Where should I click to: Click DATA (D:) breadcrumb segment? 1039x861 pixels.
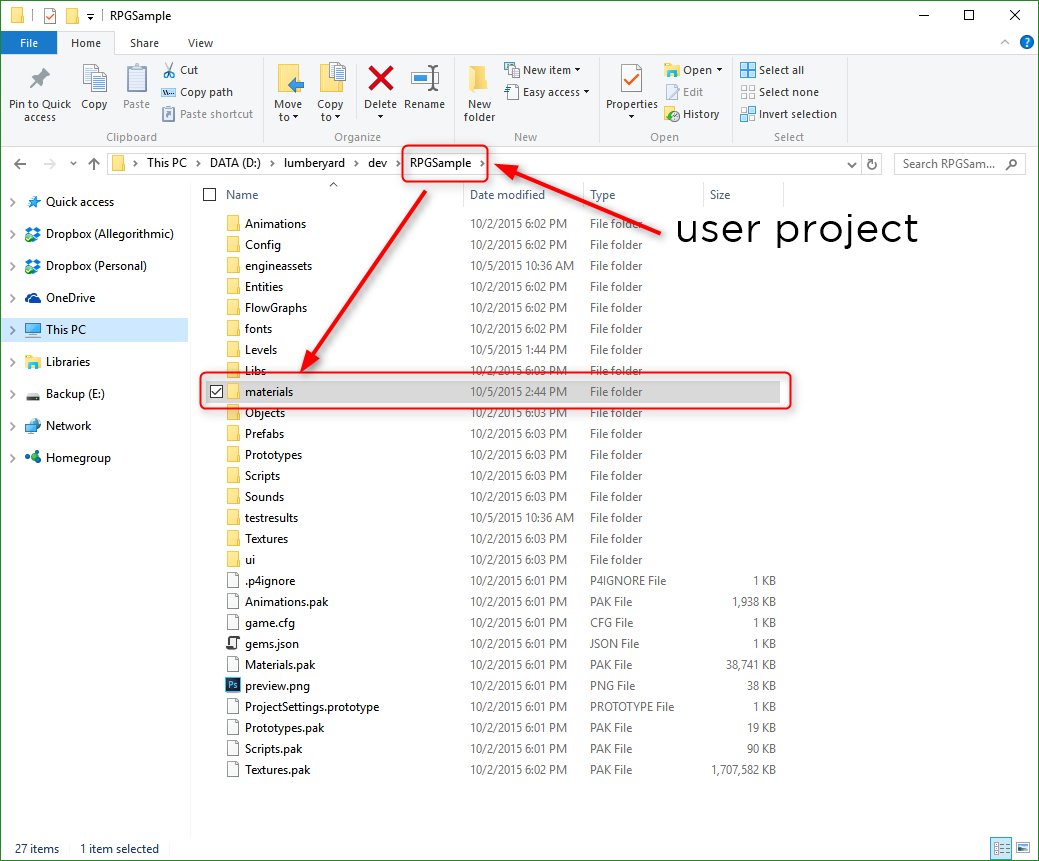pos(235,163)
